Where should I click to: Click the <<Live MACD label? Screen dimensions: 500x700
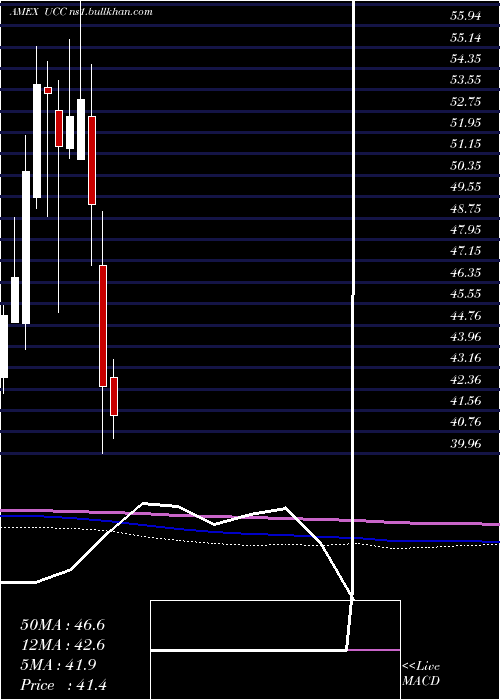point(421,674)
